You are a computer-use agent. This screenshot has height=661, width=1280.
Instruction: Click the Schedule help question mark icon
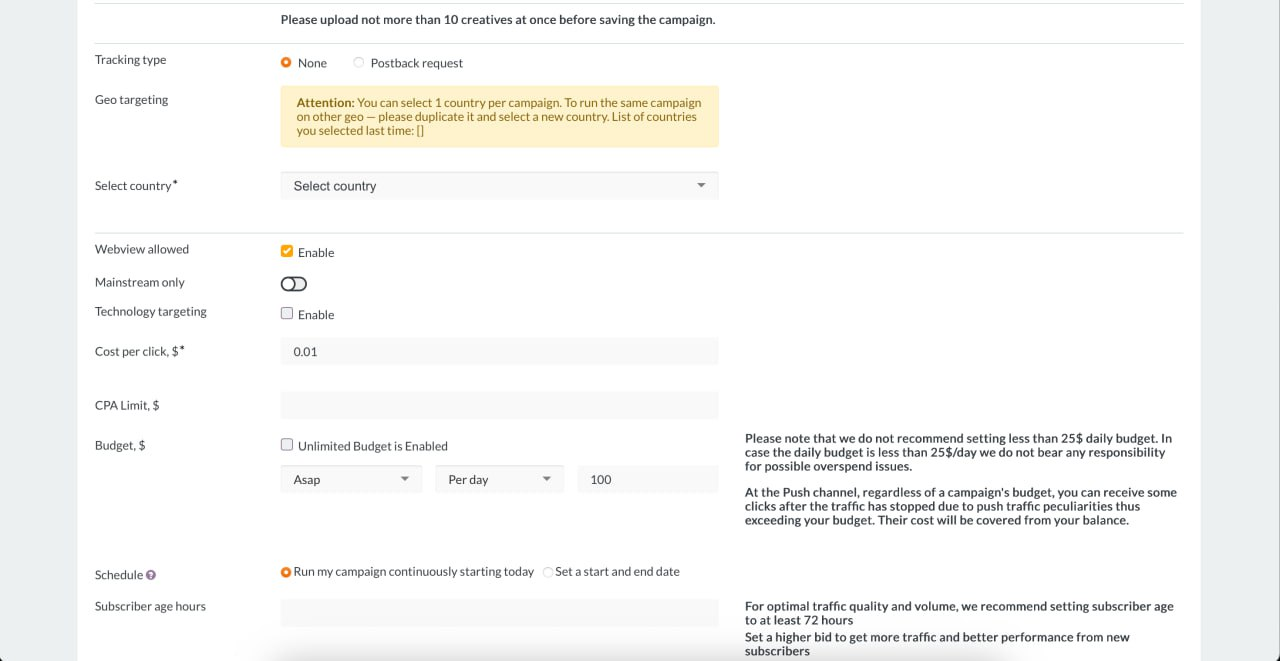[x=151, y=576]
